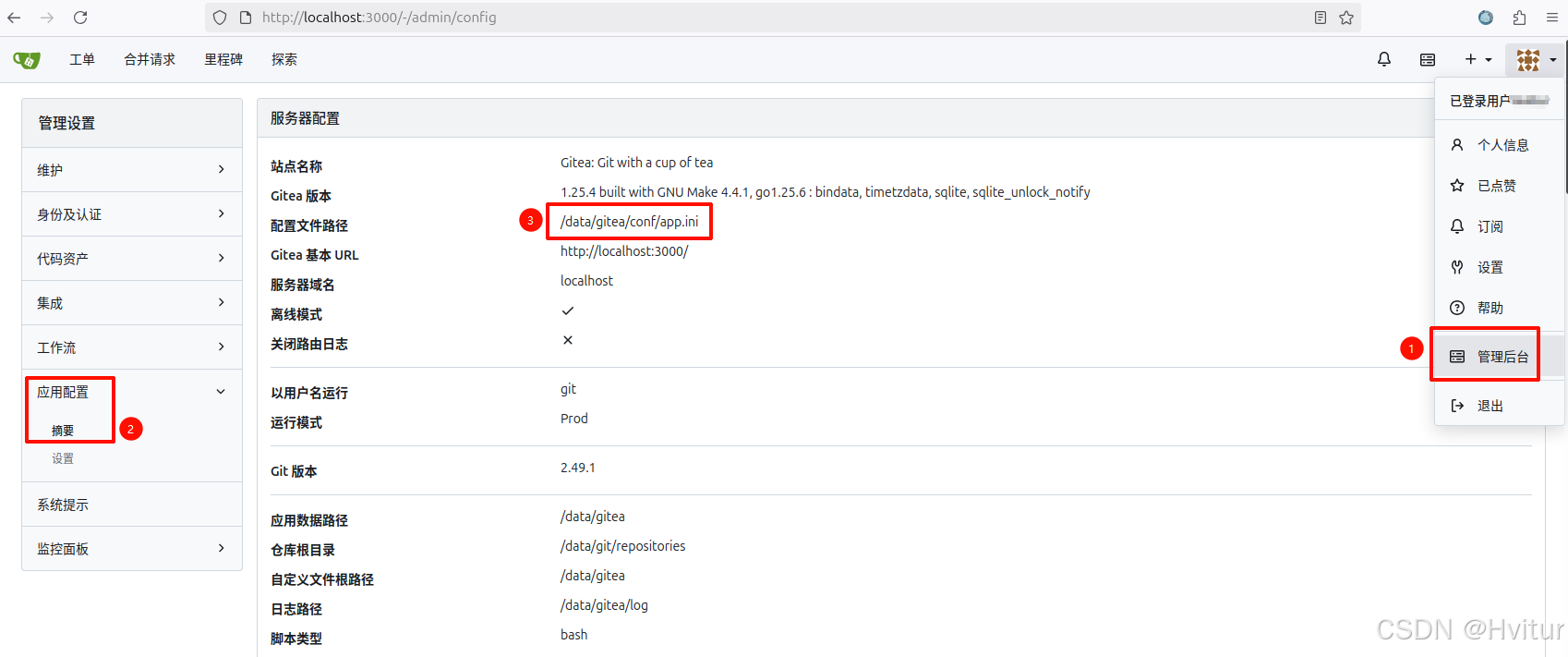The width and height of the screenshot is (1568, 657).
Task: Open 工单 in the top navigation
Action: click(82, 59)
